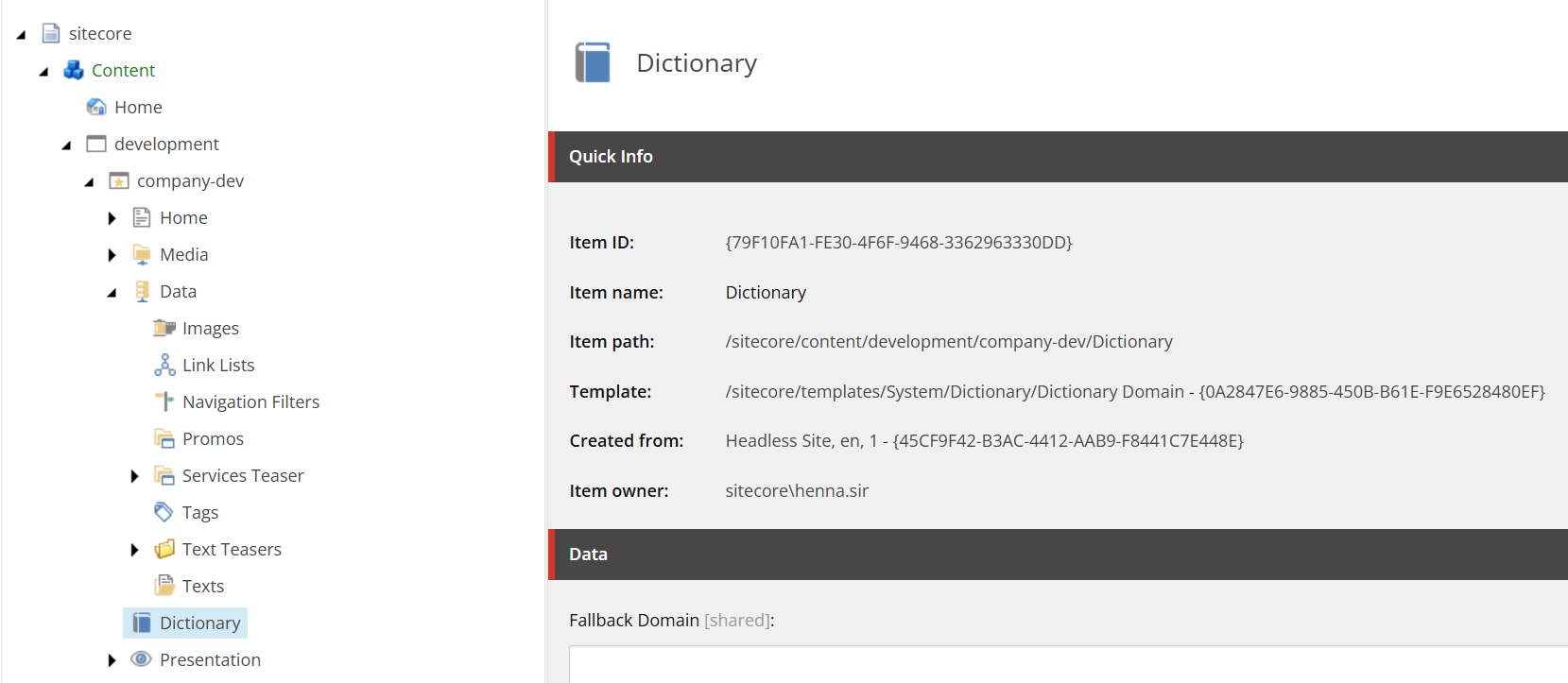Click the Item owner sitecore\henna.sir value

[x=797, y=491]
